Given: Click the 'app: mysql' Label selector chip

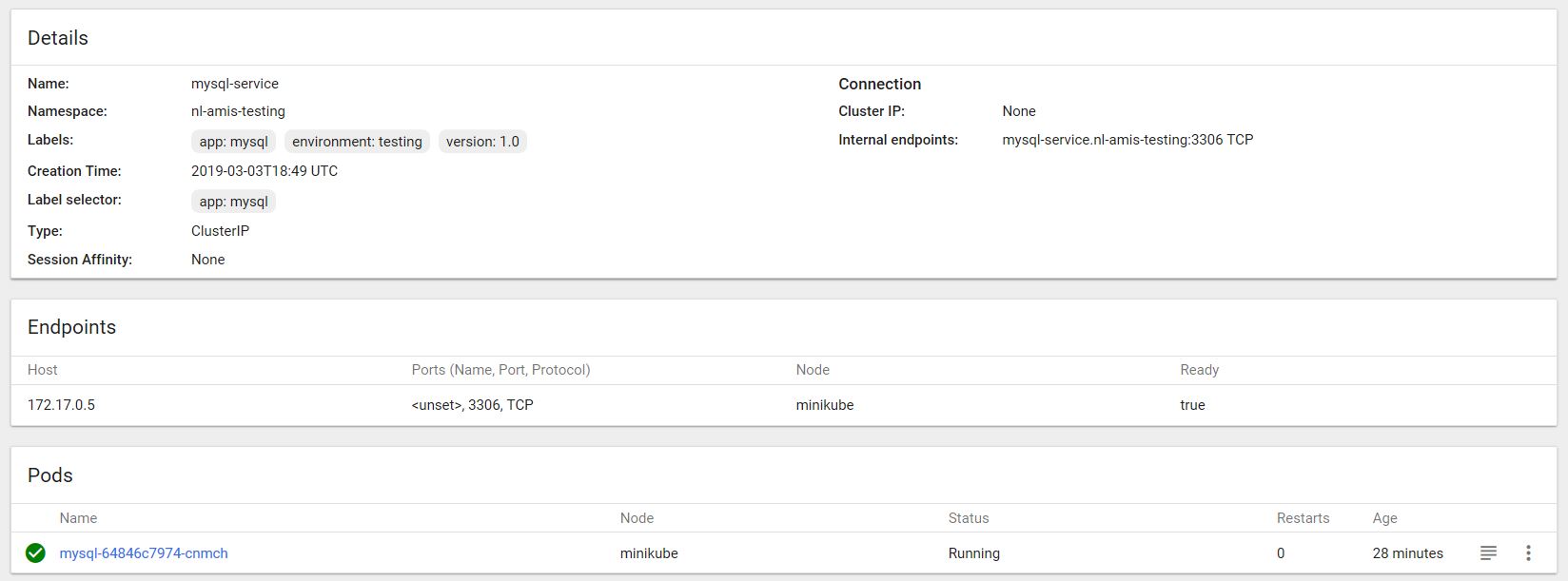Looking at the screenshot, I should pos(233,202).
